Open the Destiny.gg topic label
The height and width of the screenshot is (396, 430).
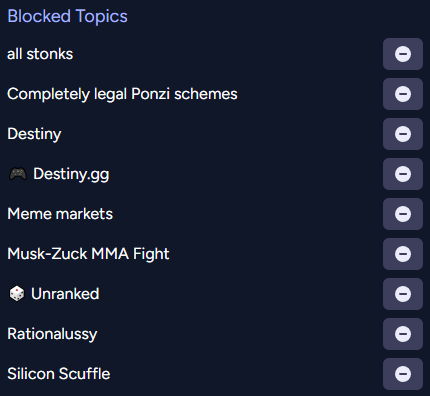point(71,174)
